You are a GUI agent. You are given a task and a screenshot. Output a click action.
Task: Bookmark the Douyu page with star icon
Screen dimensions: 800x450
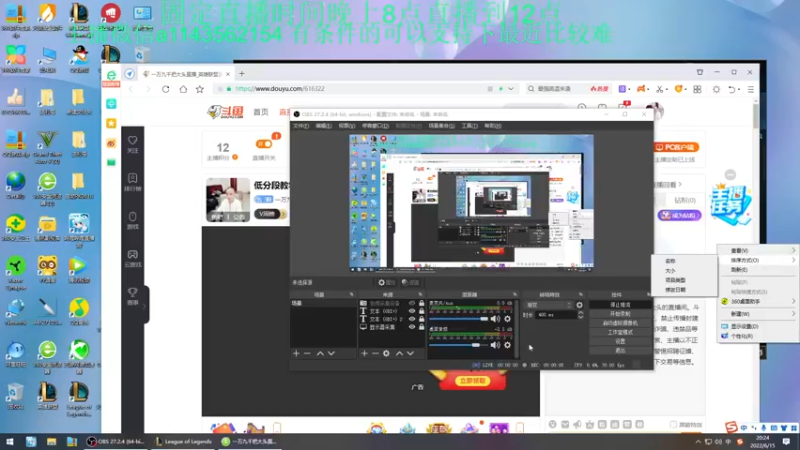pos(200,89)
